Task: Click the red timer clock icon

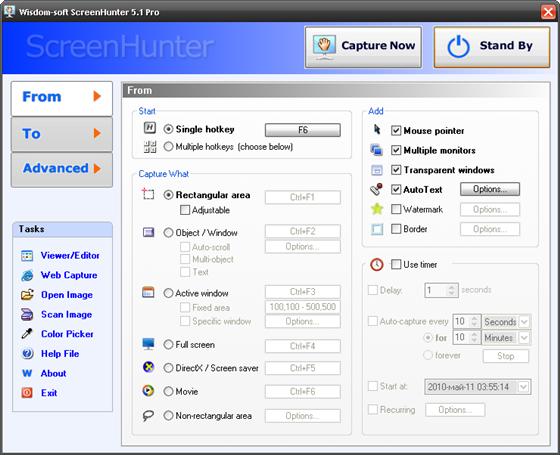Action: (x=376, y=265)
